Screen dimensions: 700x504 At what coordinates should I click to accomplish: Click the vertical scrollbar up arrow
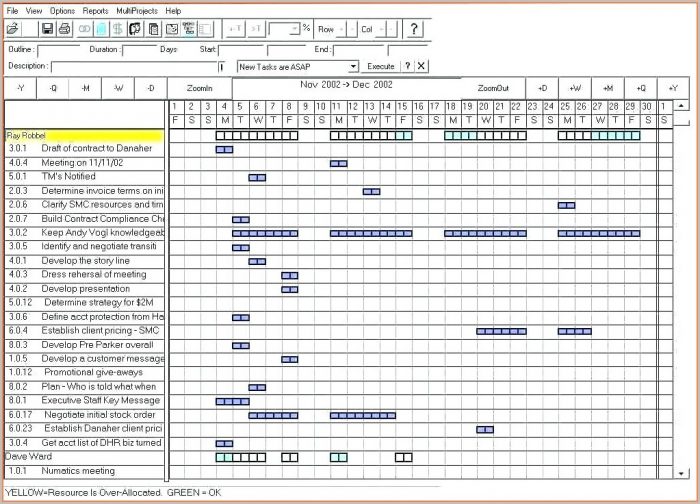[681, 106]
